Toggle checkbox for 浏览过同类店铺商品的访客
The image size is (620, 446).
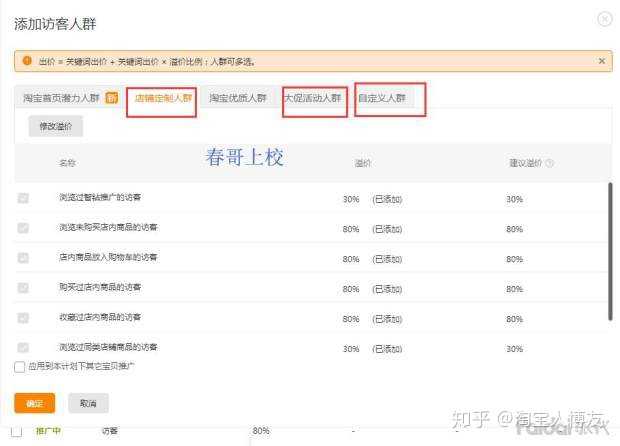pos(23,348)
